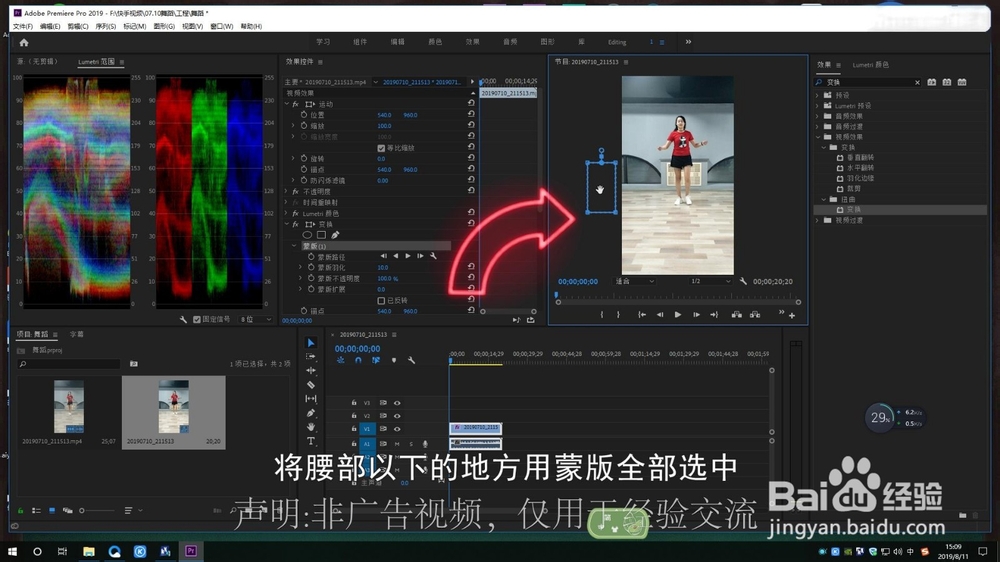Hide the V1 track output eye

coord(397,429)
